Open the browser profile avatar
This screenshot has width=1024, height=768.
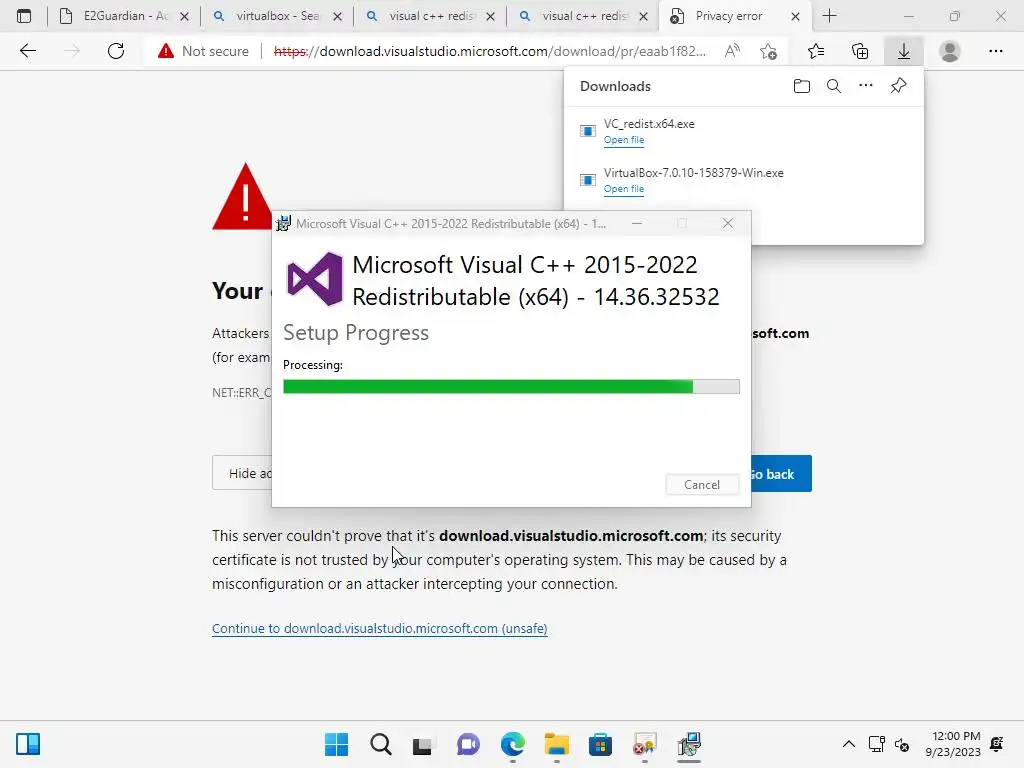tap(950, 51)
